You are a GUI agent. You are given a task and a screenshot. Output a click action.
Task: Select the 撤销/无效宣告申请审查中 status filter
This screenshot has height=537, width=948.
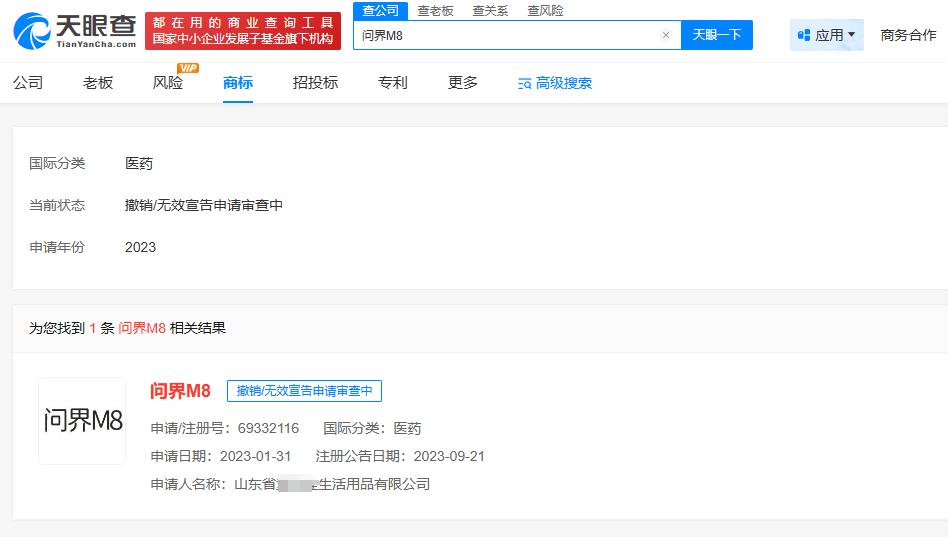(204, 205)
